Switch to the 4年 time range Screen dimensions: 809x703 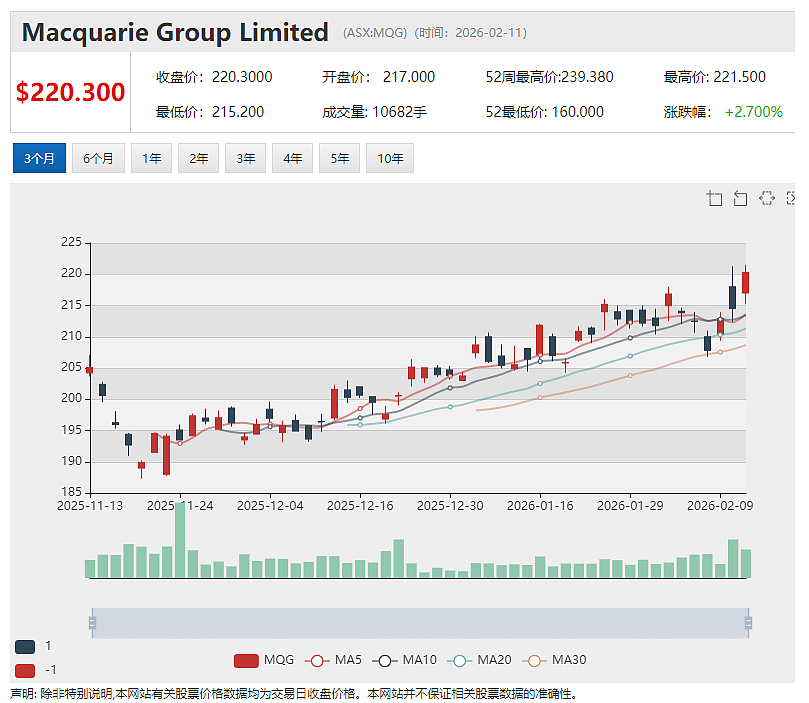pos(292,158)
